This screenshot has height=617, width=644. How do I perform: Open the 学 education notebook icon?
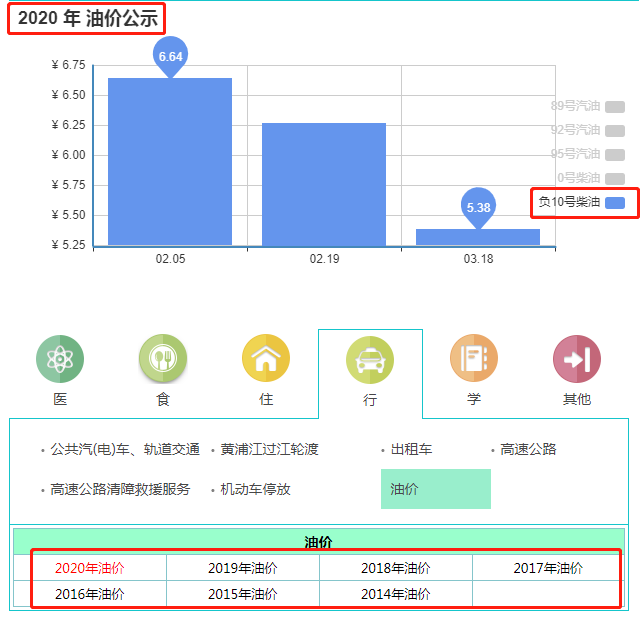coord(474,358)
